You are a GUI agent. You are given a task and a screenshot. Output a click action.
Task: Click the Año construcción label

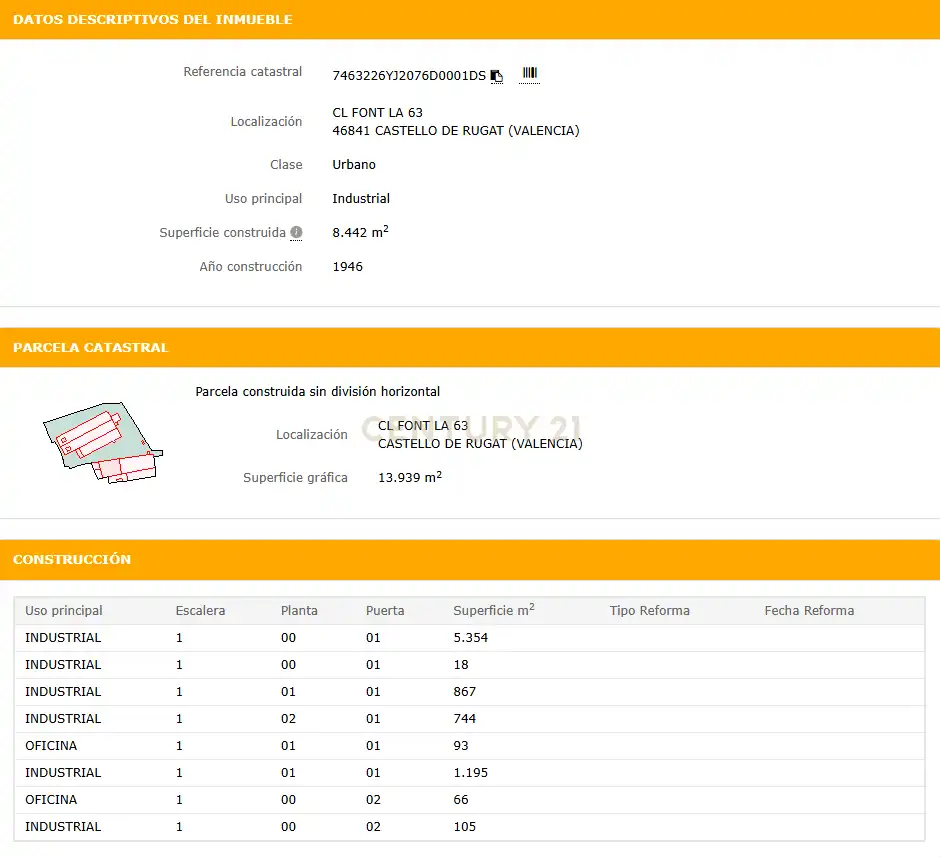[x=251, y=267]
